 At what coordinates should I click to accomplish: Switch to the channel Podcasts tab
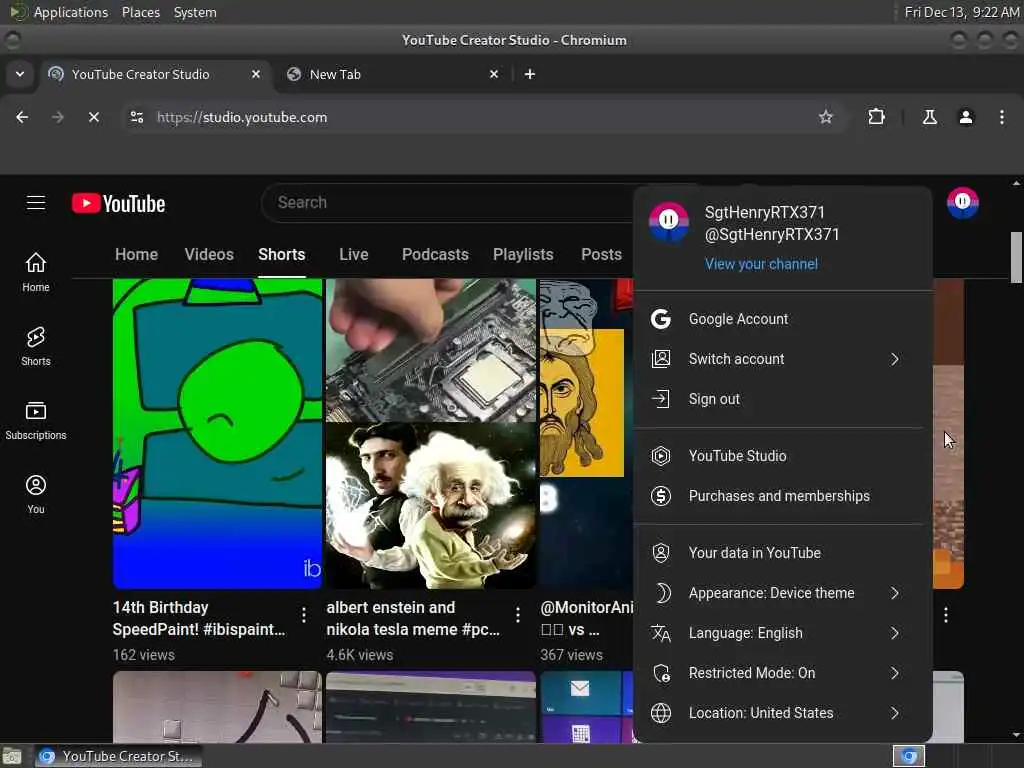tap(435, 255)
